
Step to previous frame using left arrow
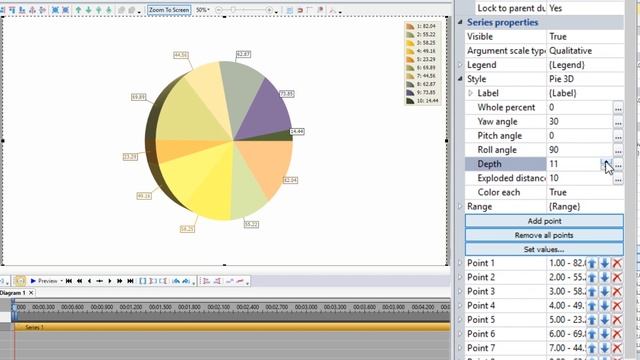coord(89,281)
